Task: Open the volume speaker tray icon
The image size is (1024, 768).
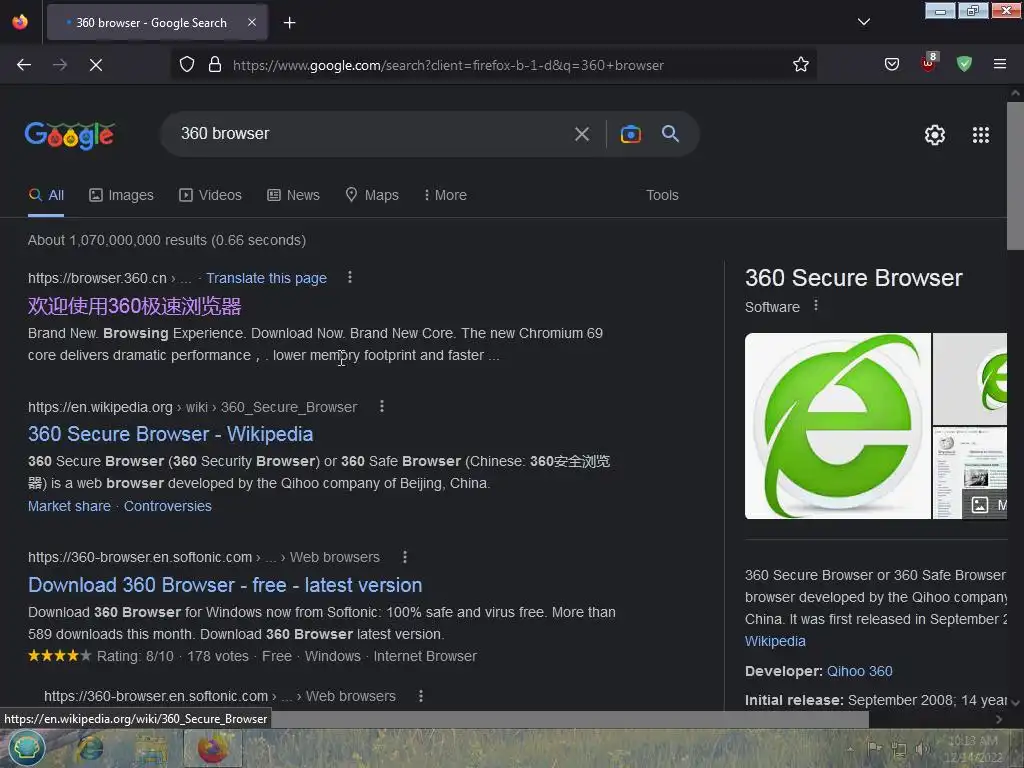Action: (923, 748)
